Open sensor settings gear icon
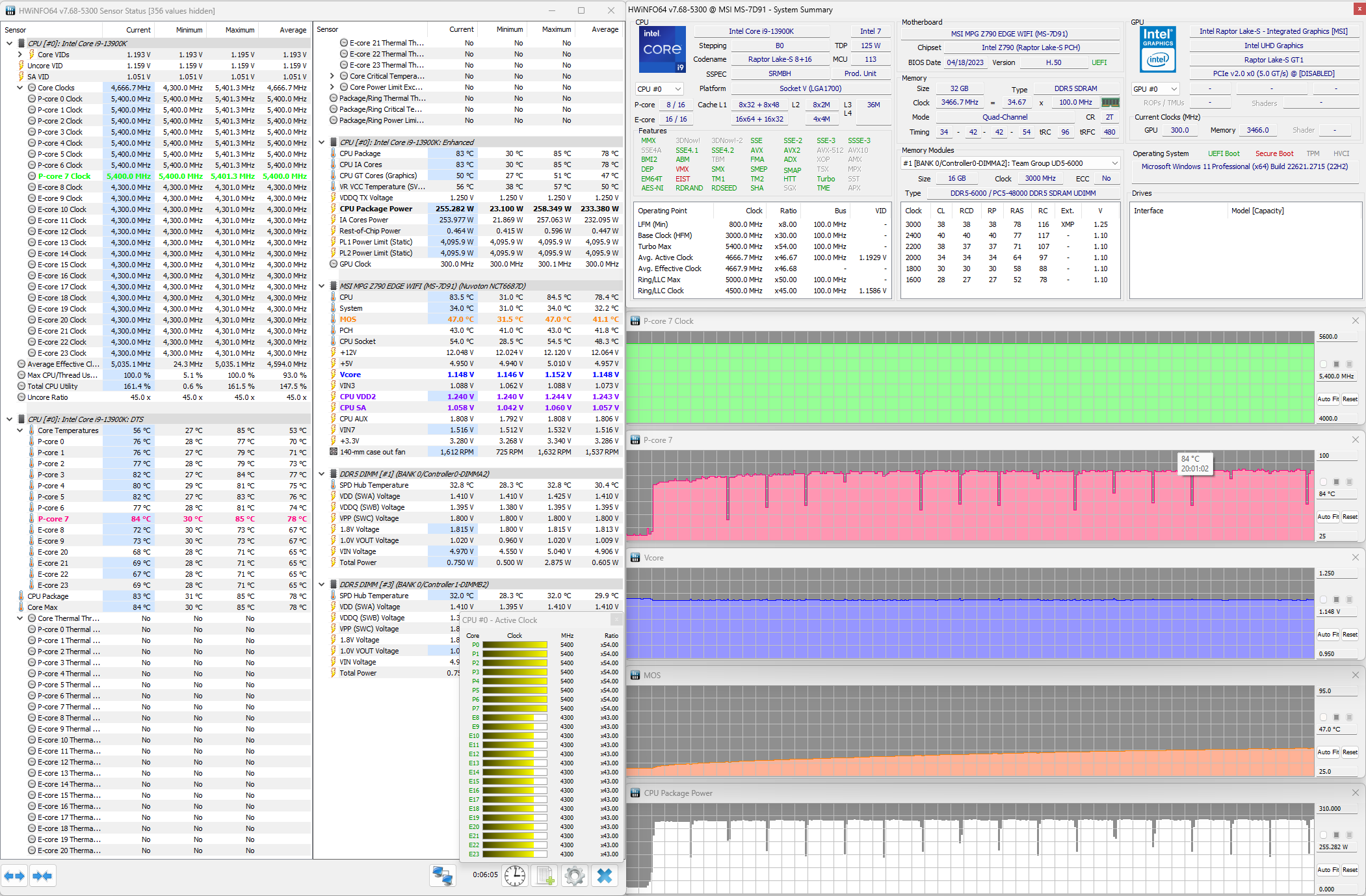This screenshot has height=896, width=1366. coord(575,876)
